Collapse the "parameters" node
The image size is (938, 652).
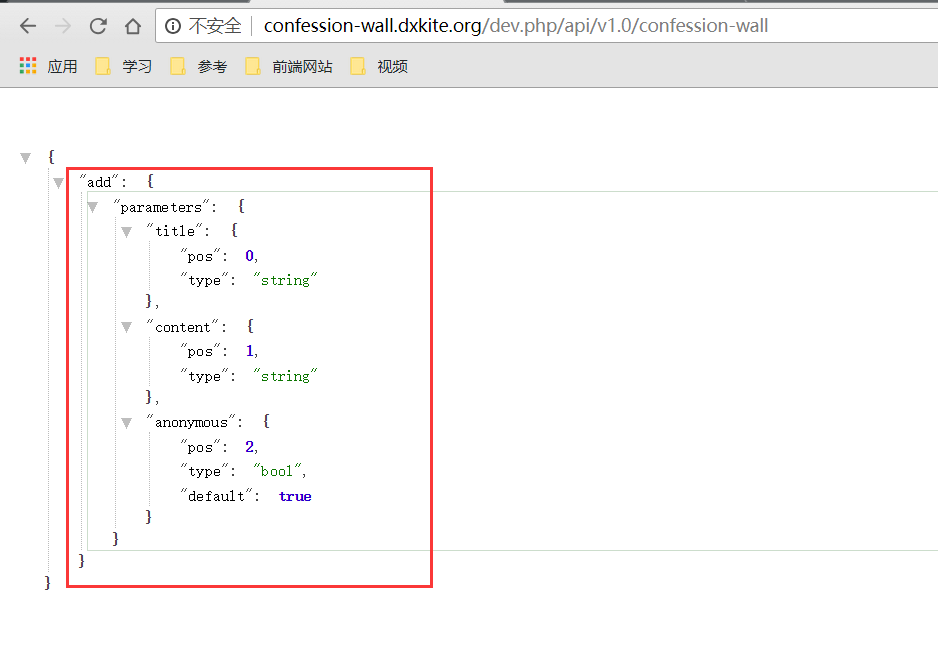click(x=93, y=207)
